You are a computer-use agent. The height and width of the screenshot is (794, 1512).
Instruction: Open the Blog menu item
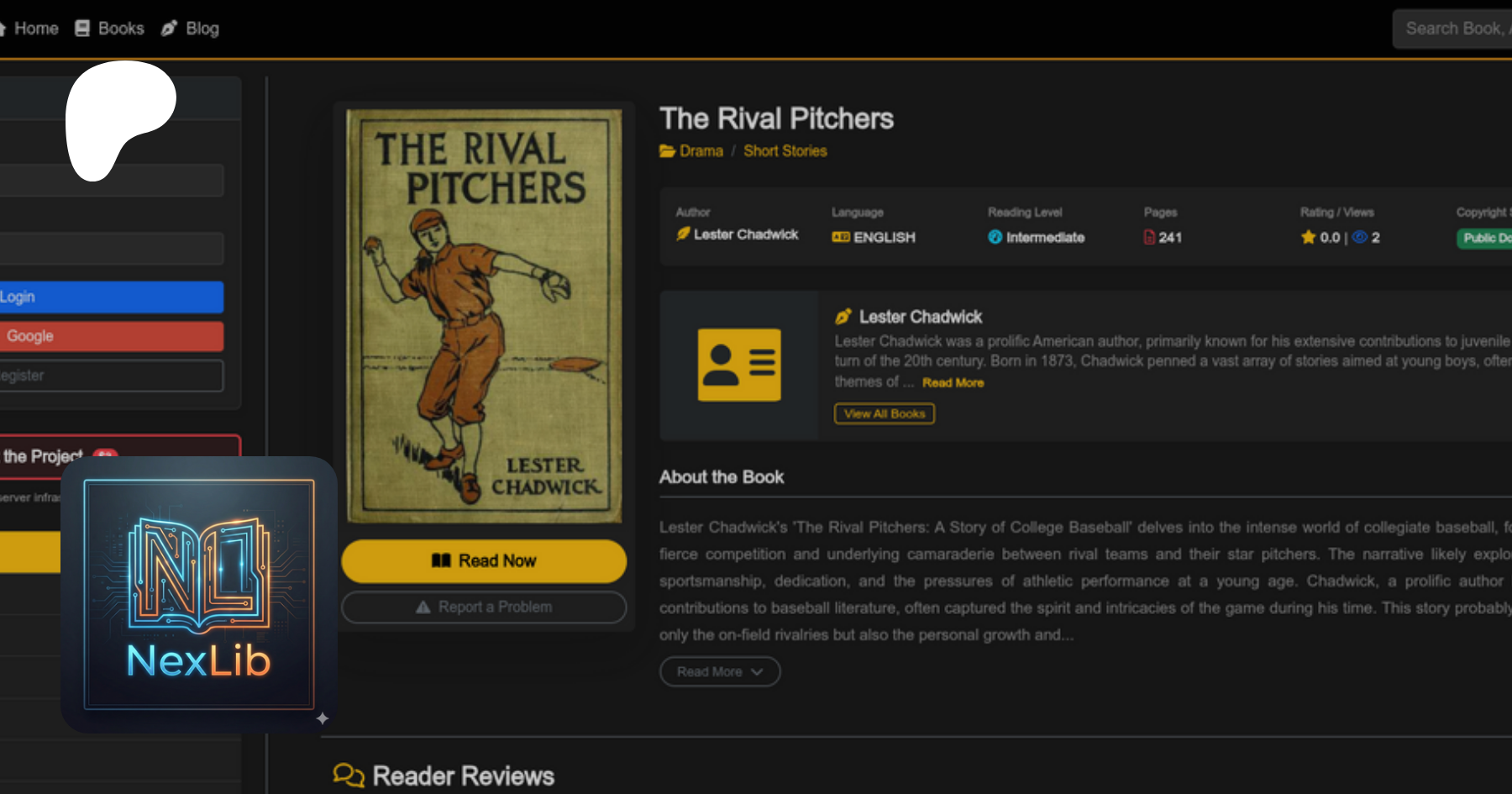(191, 29)
